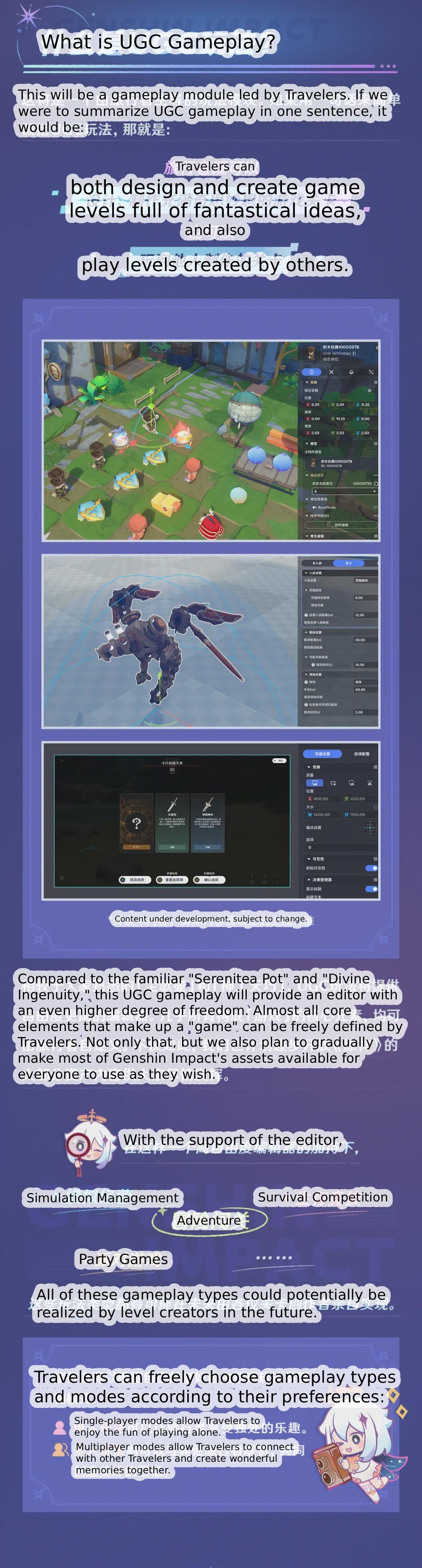Select the second device layout icon
The width and height of the screenshot is (422, 1568).
coord(333,783)
